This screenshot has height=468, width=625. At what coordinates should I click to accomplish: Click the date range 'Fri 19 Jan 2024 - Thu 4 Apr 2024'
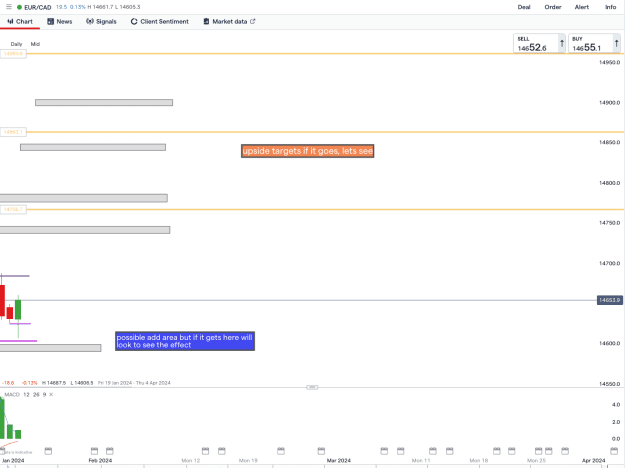pos(134,383)
